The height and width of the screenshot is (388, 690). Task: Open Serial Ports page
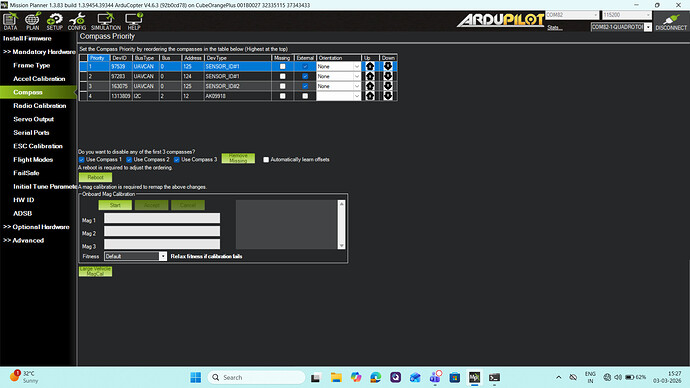click(x=31, y=133)
